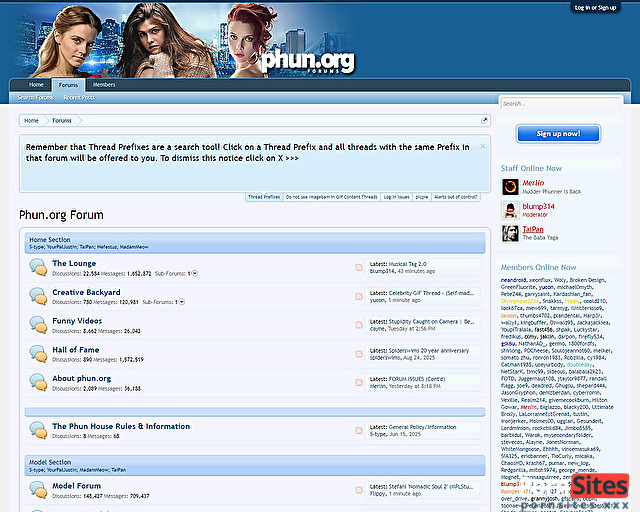This screenshot has height=512, width=640.
Task: Open Hall of Fame forum title
Action: pyautogui.click(x=76, y=350)
